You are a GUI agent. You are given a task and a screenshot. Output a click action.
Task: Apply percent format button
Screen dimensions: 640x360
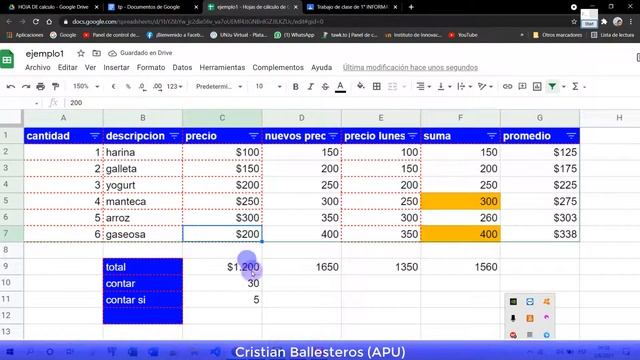(x=128, y=87)
